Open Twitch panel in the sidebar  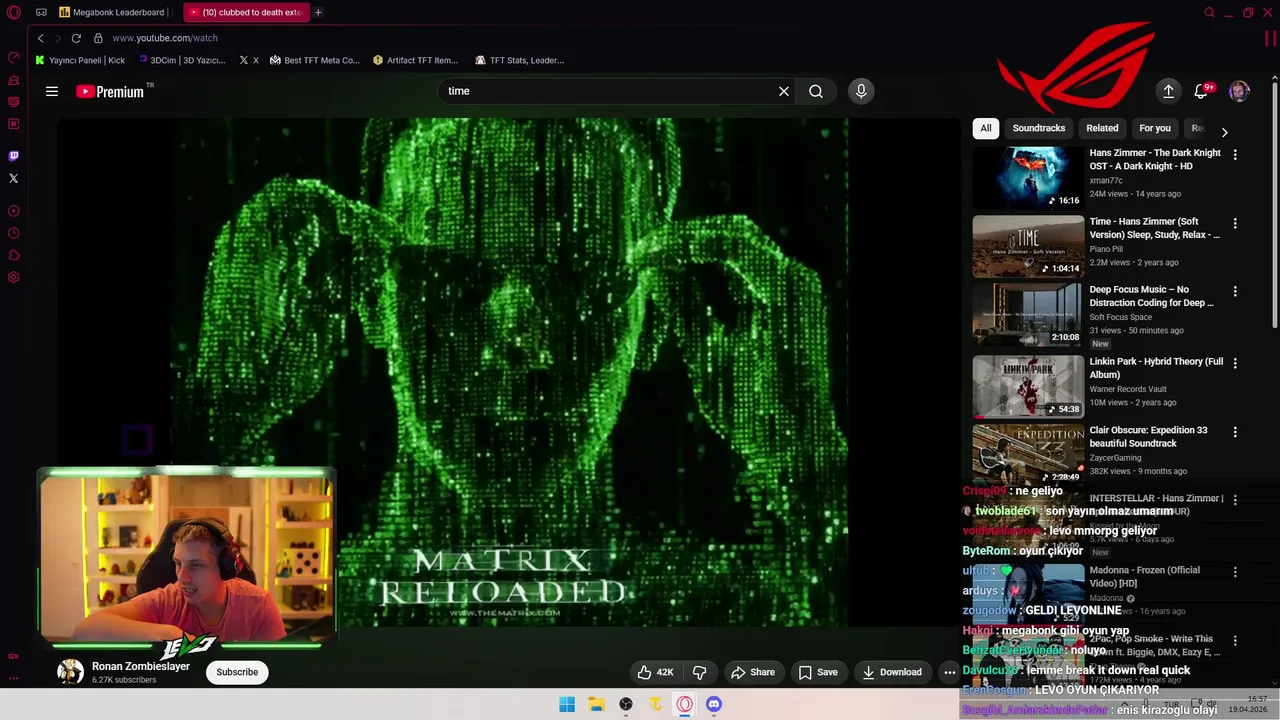tap(13, 156)
